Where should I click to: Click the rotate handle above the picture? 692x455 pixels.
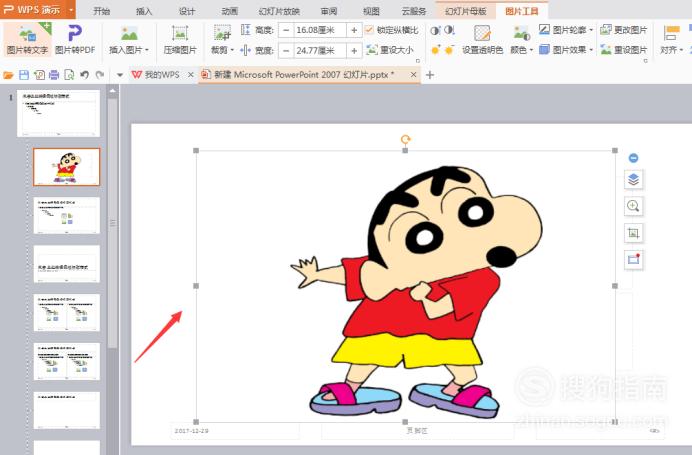(x=405, y=140)
